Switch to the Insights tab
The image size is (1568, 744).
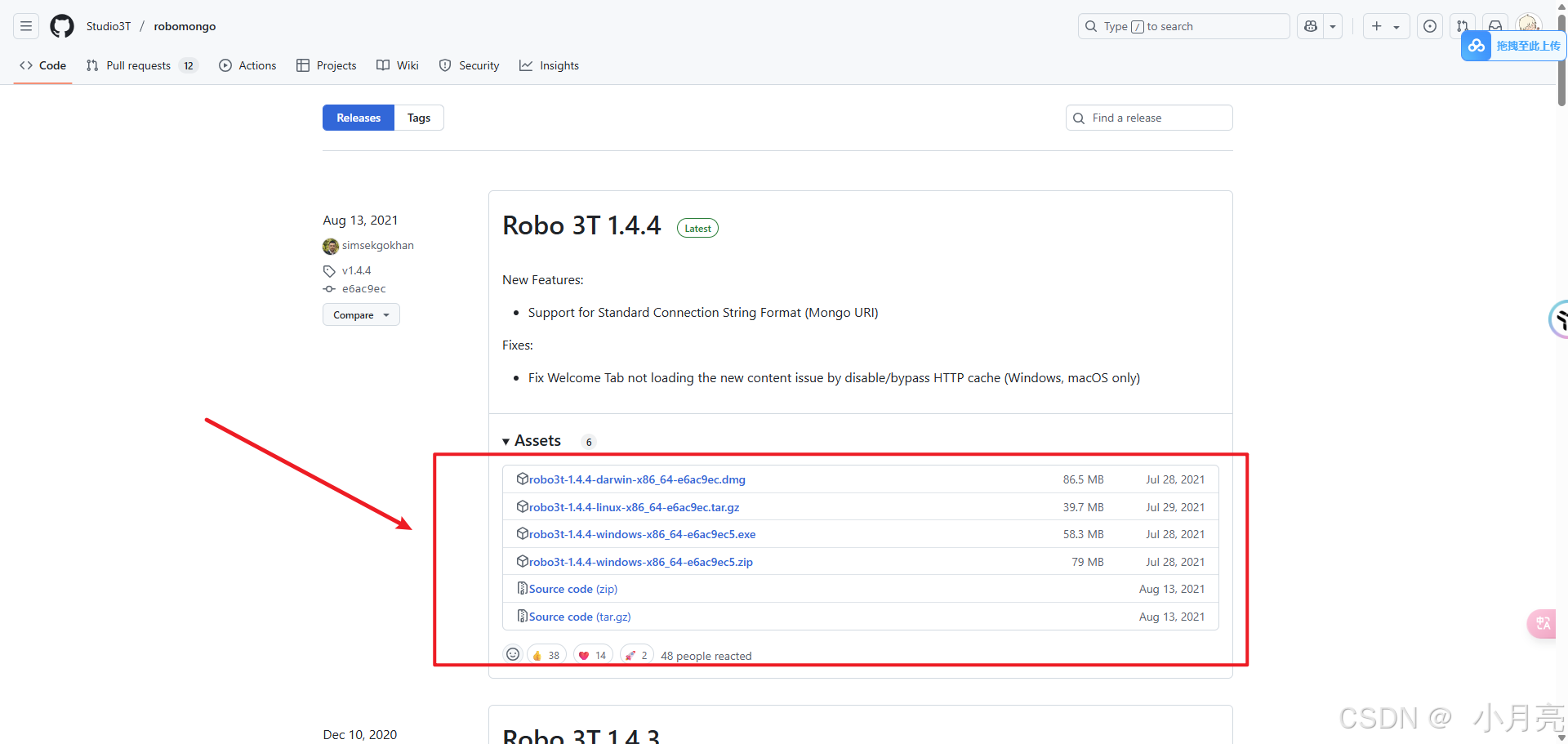[x=549, y=65]
